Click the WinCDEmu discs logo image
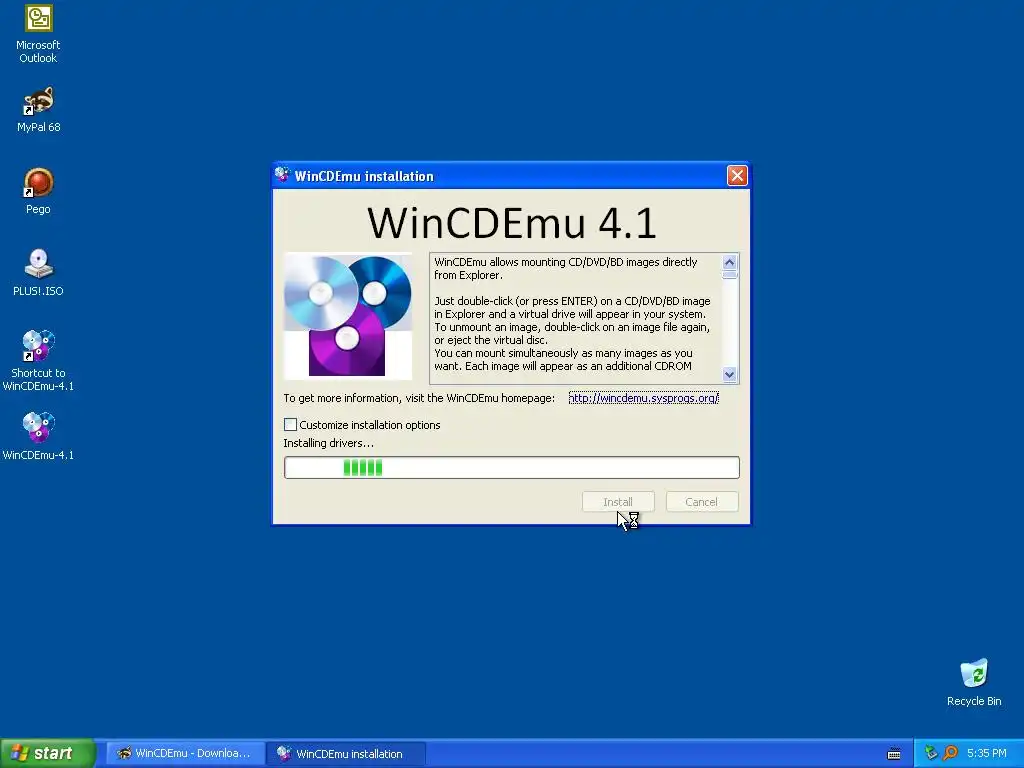Viewport: 1024px width, 768px height. coord(348,316)
